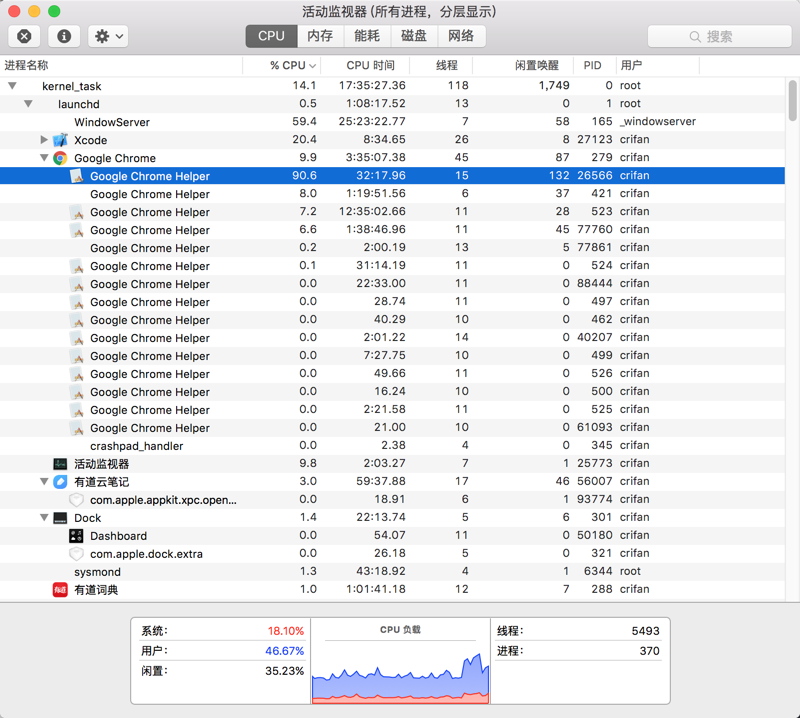
Task: Click the 闲置 35.23% value
Action: (285, 671)
